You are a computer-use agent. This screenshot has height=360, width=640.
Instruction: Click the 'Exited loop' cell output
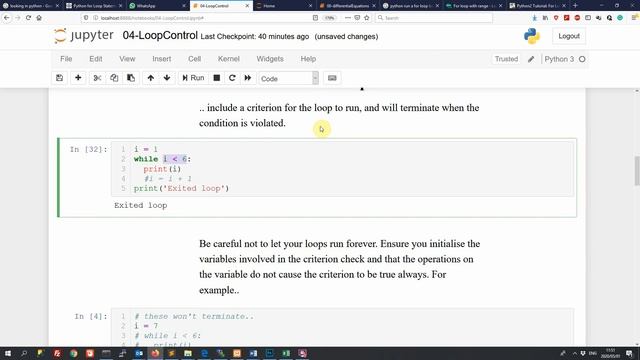click(140, 205)
